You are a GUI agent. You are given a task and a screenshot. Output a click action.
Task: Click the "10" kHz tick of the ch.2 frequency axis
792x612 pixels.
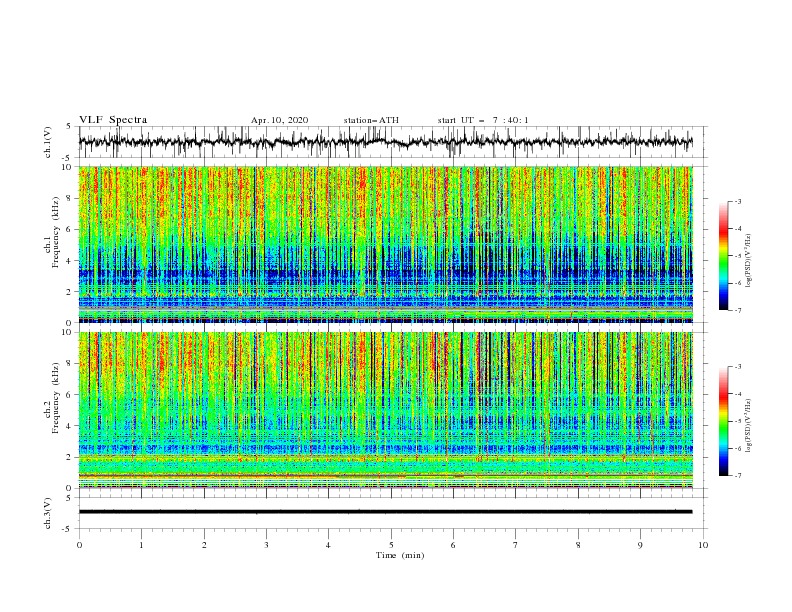[68, 332]
